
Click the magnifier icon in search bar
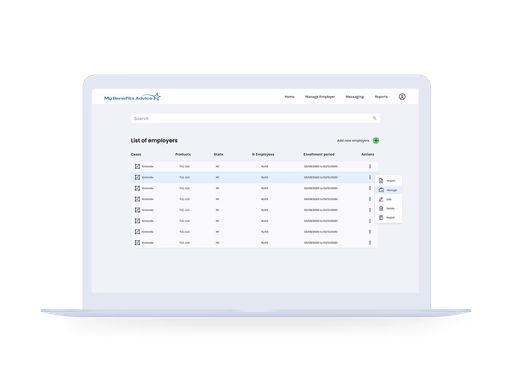(374, 118)
